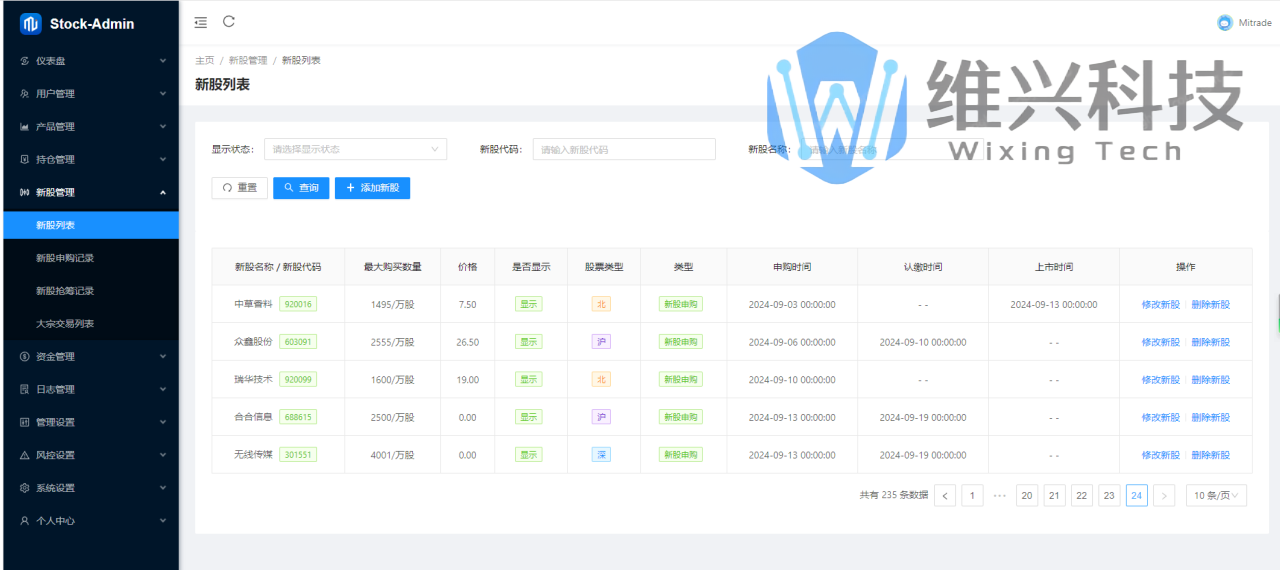Jump to page 21 in pagination
Viewport: 1280px width, 570px height.
click(x=1054, y=495)
